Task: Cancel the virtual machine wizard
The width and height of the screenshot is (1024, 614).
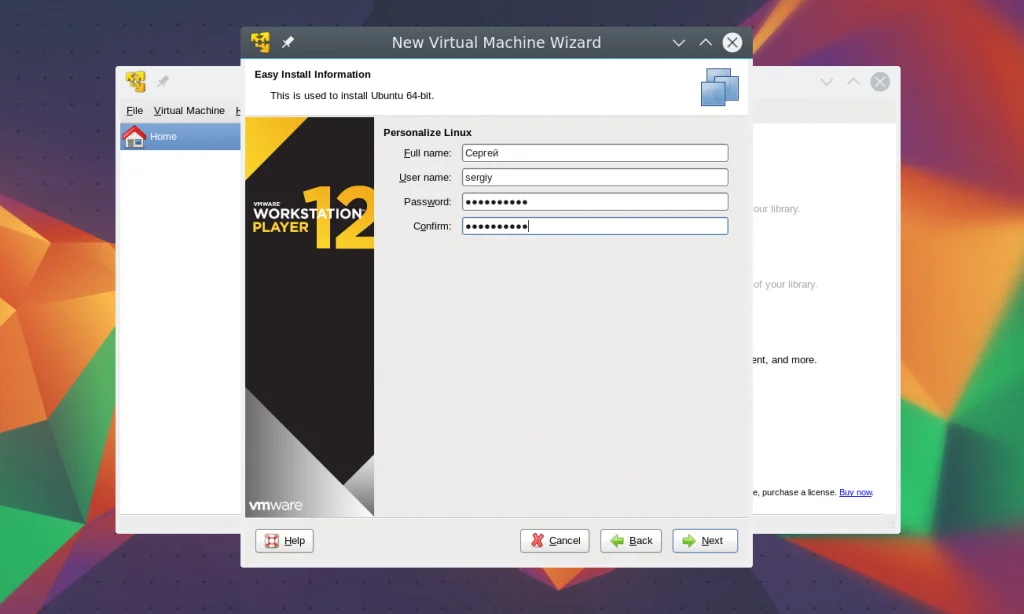Action: (x=555, y=541)
